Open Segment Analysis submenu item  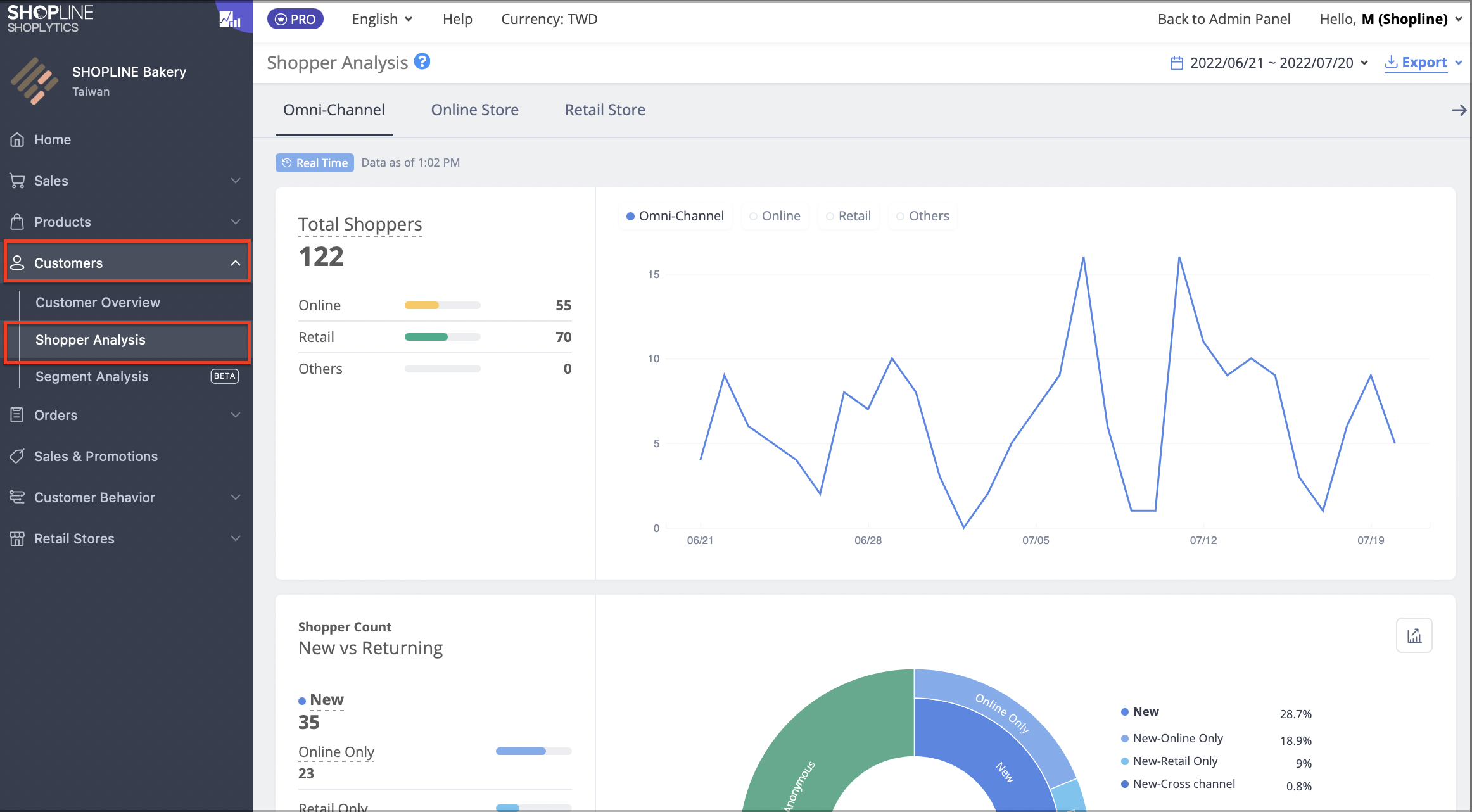pos(91,376)
